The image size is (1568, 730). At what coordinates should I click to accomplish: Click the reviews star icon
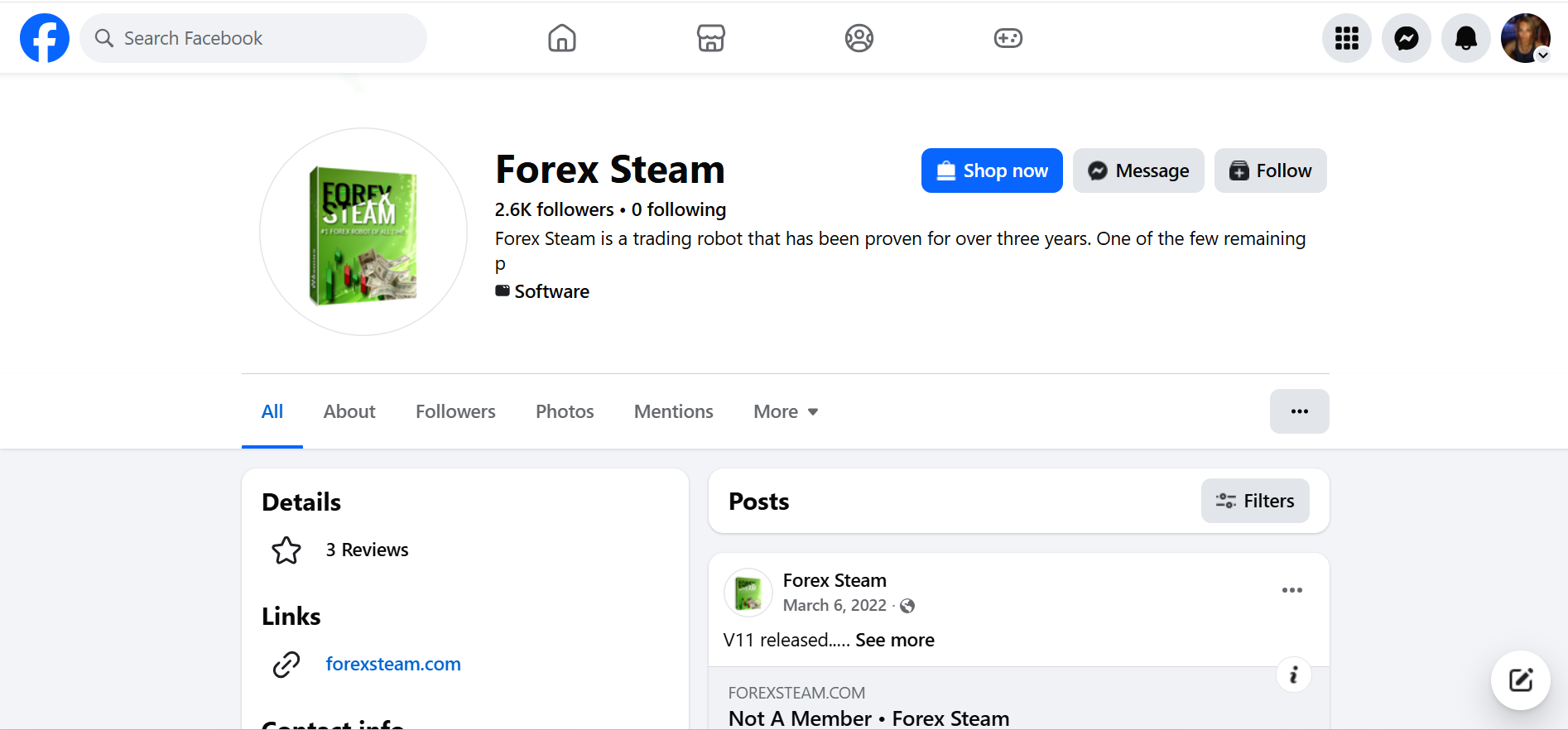point(286,550)
